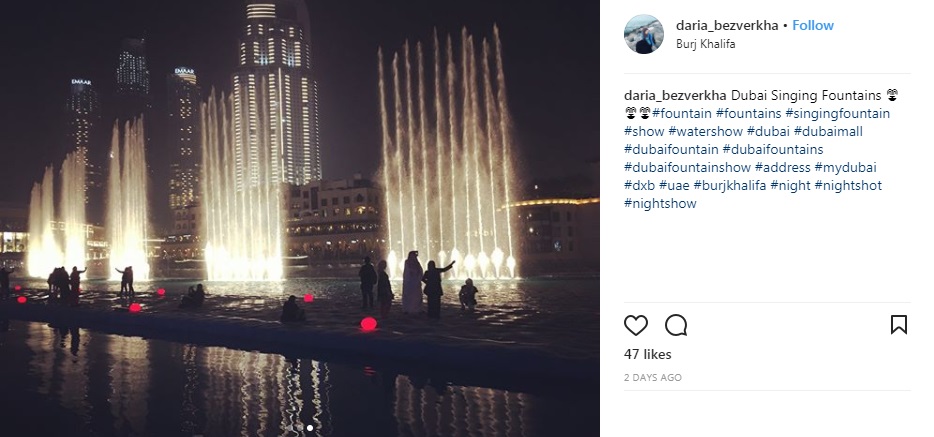Open the #mydubai hashtag
This screenshot has height=437, width=934.
(x=845, y=167)
